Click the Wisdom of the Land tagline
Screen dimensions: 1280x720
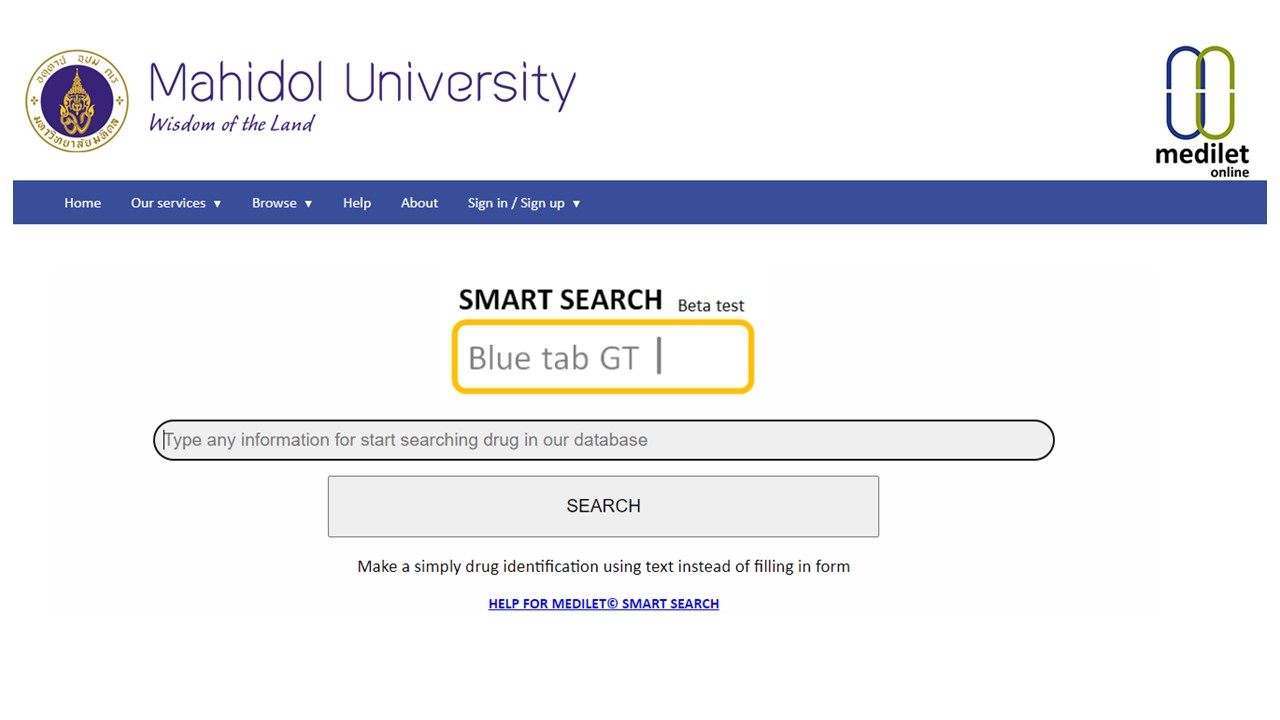pyautogui.click(x=231, y=124)
